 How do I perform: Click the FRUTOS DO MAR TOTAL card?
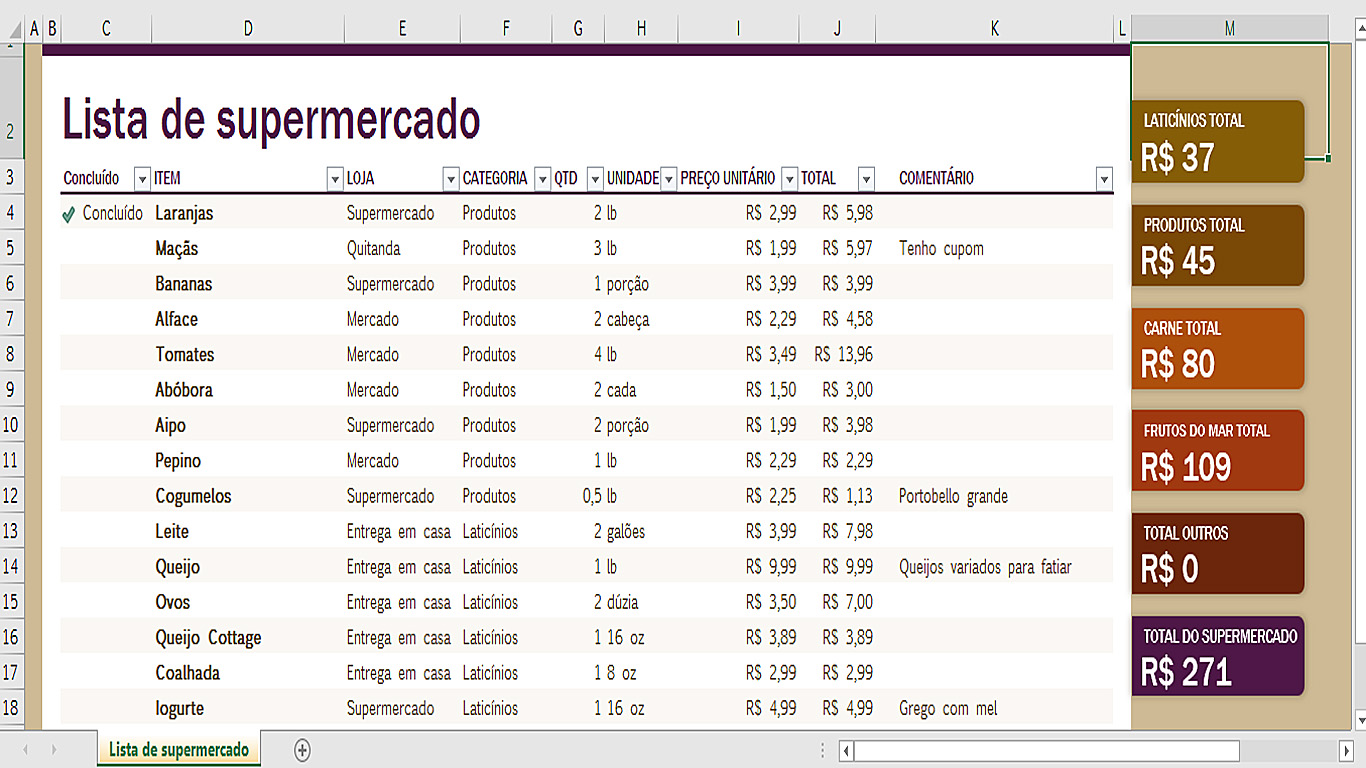(x=1218, y=451)
